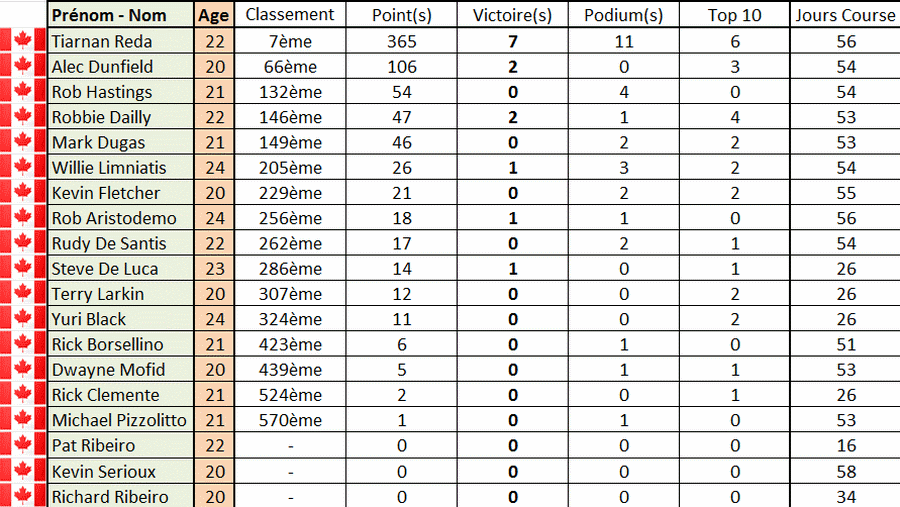Viewport: 900px width, 507px height.
Task: Click Canadian flag beside Yuri Black
Action: point(22,319)
